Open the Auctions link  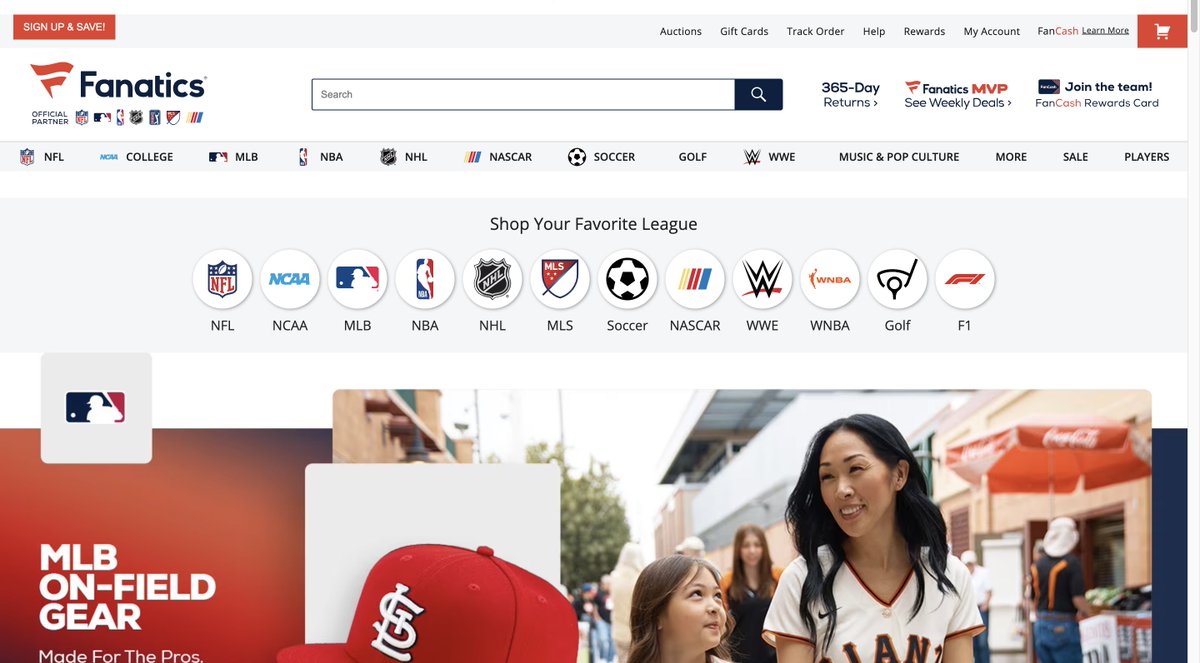pyautogui.click(x=681, y=31)
